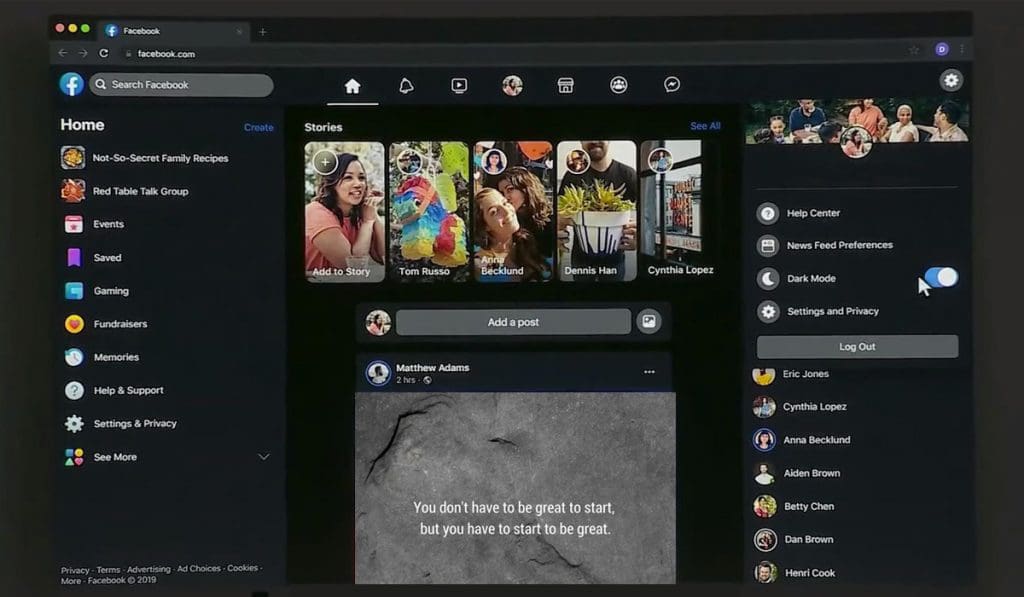The image size is (1024, 597).
Task: Click the Create link next to Home
Action: click(258, 127)
